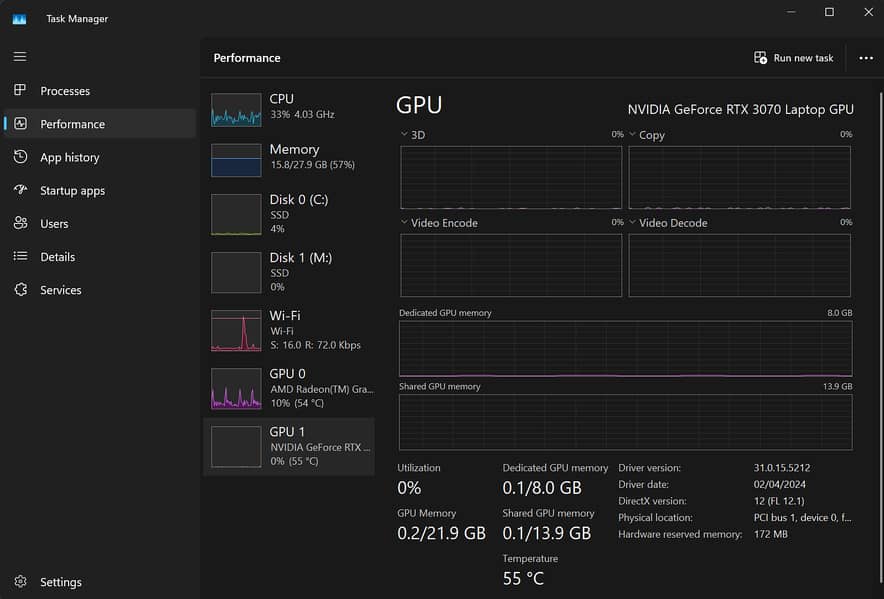Click the Users icon in sidebar
The height and width of the screenshot is (599, 884).
coord(20,223)
